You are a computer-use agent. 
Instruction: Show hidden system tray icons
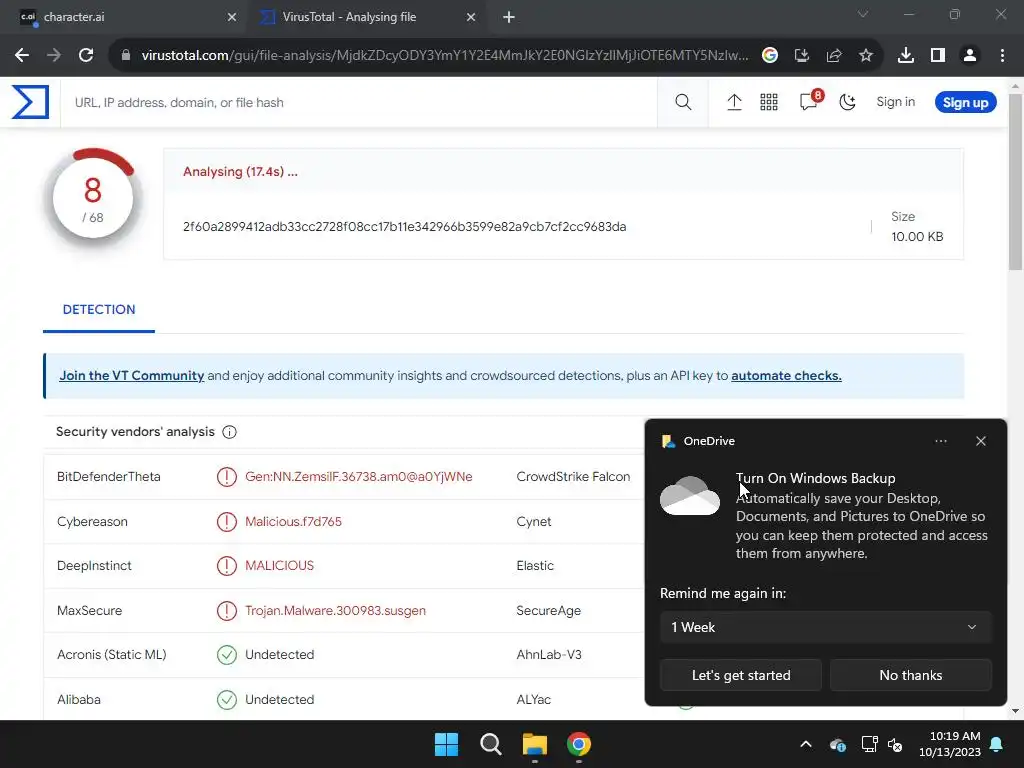click(806, 744)
